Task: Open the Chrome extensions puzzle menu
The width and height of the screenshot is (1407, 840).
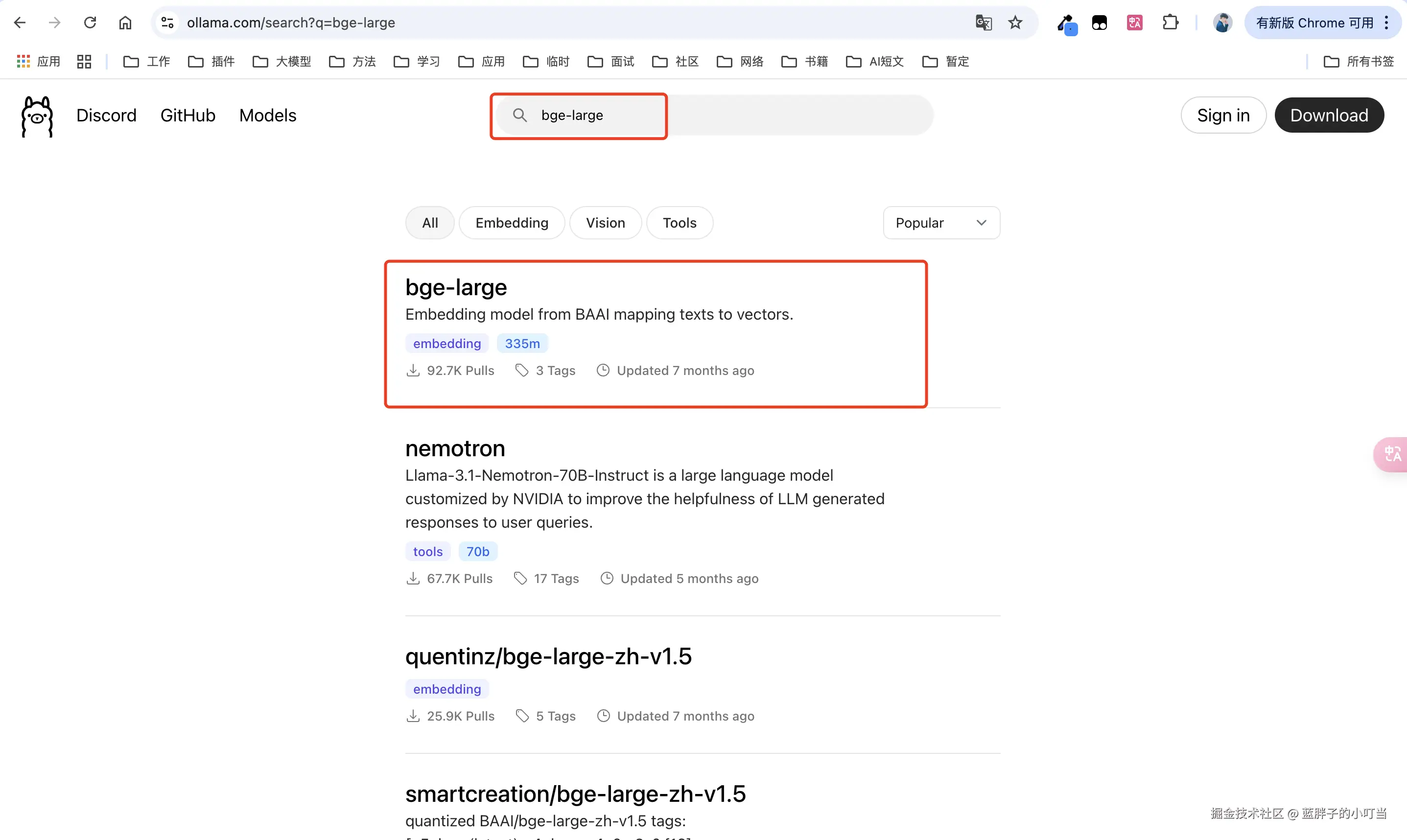Action: 1170,23
